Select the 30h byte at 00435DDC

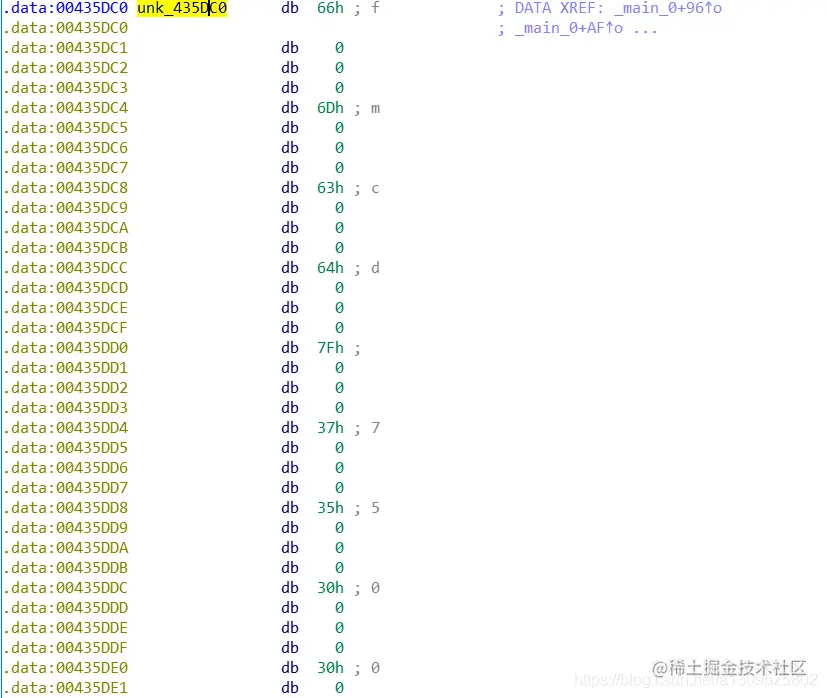coord(330,588)
